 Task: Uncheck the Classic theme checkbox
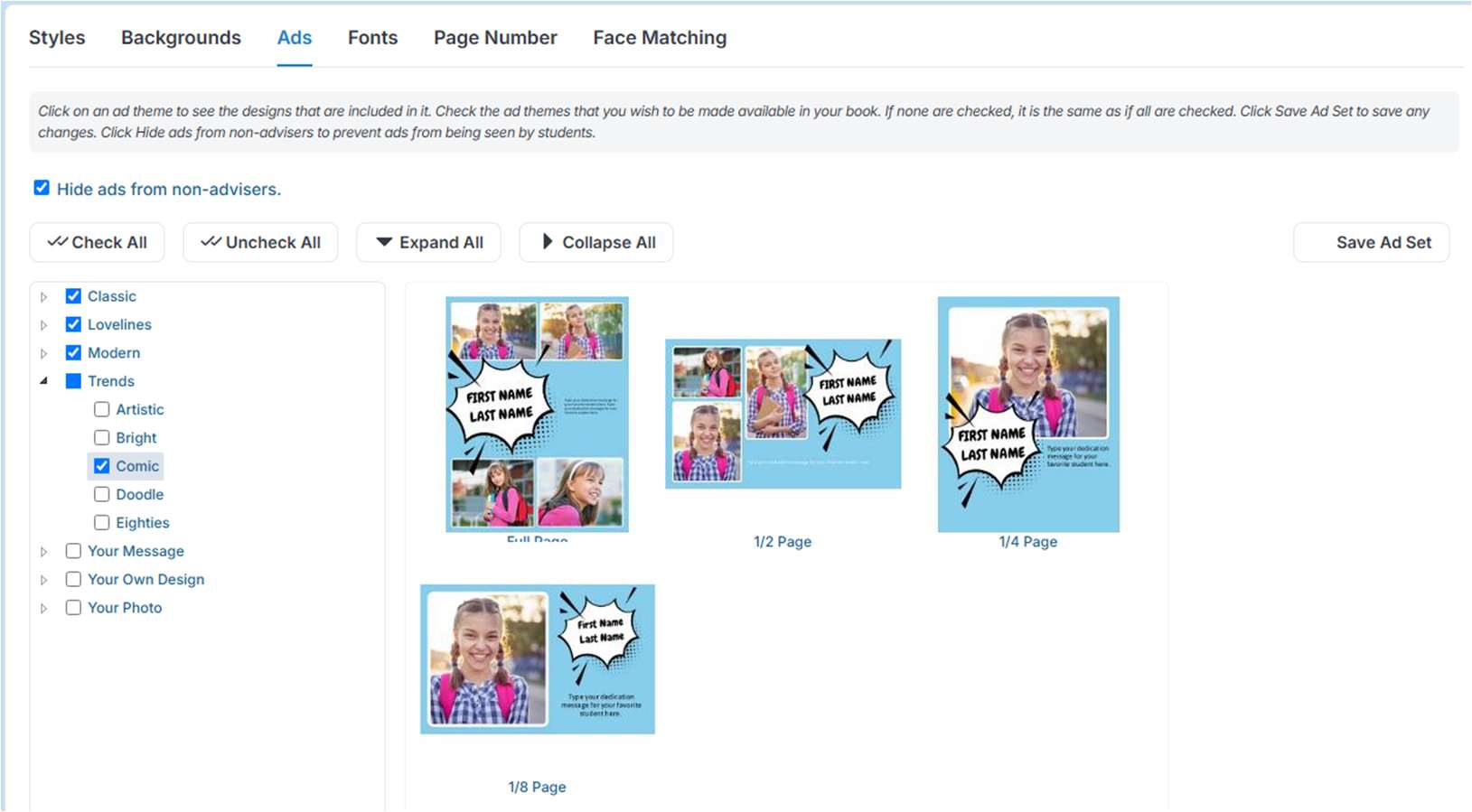74,296
